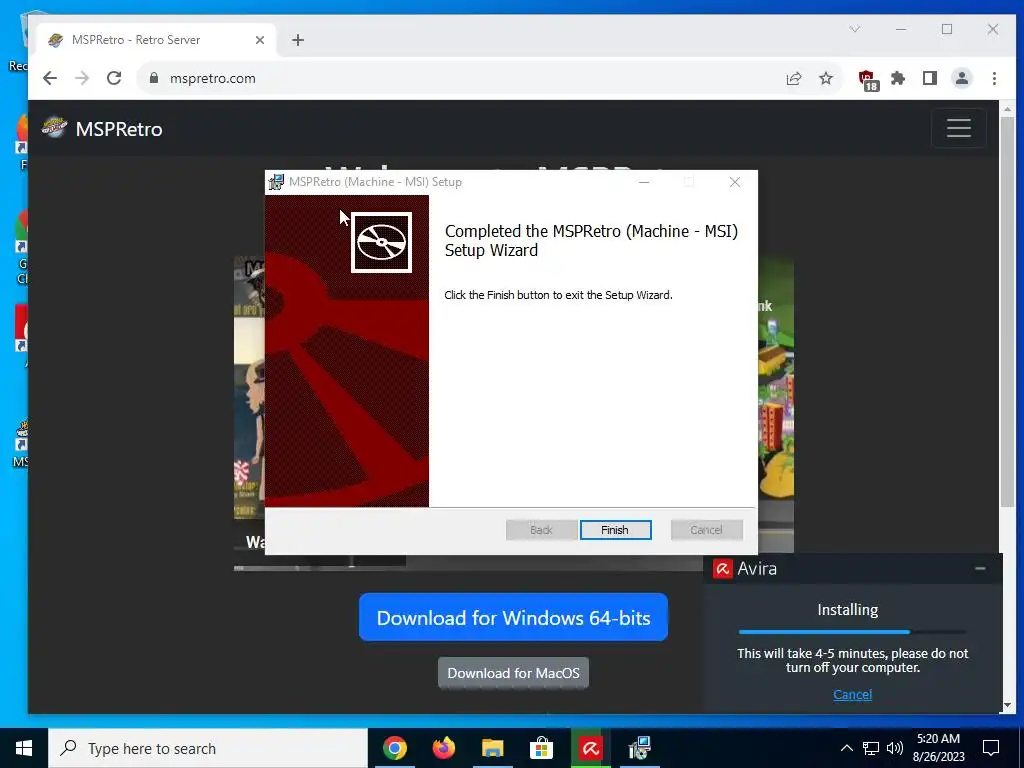Open the MSPRetro hamburger menu
Image resolution: width=1024 pixels, height=768 pixels.
coord(959,128)
